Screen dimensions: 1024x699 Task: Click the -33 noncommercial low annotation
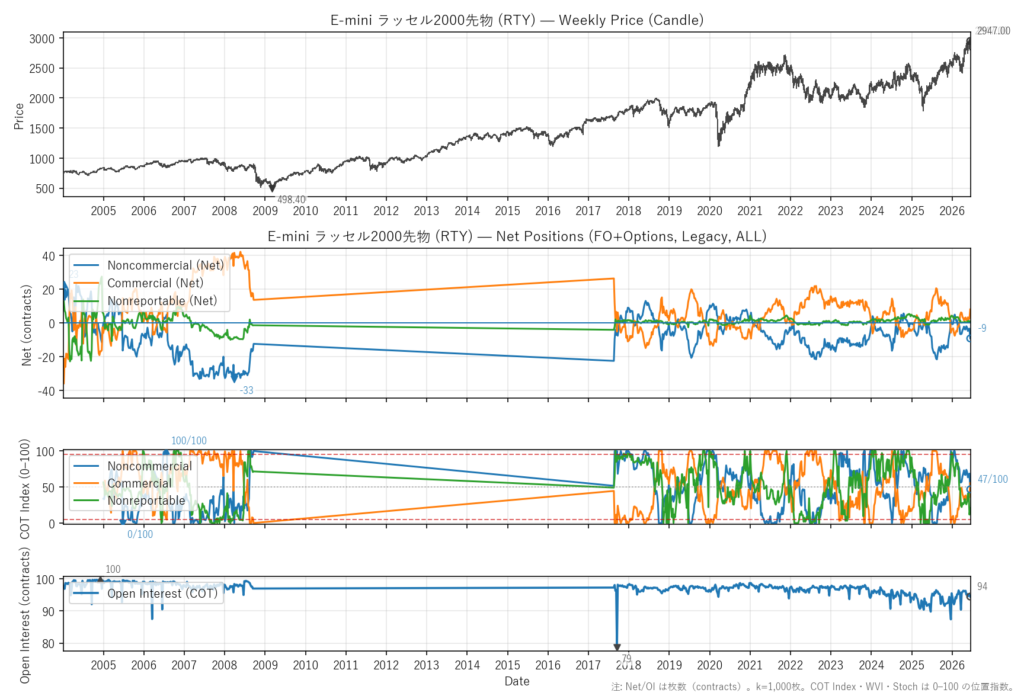(x=246, y=391)
